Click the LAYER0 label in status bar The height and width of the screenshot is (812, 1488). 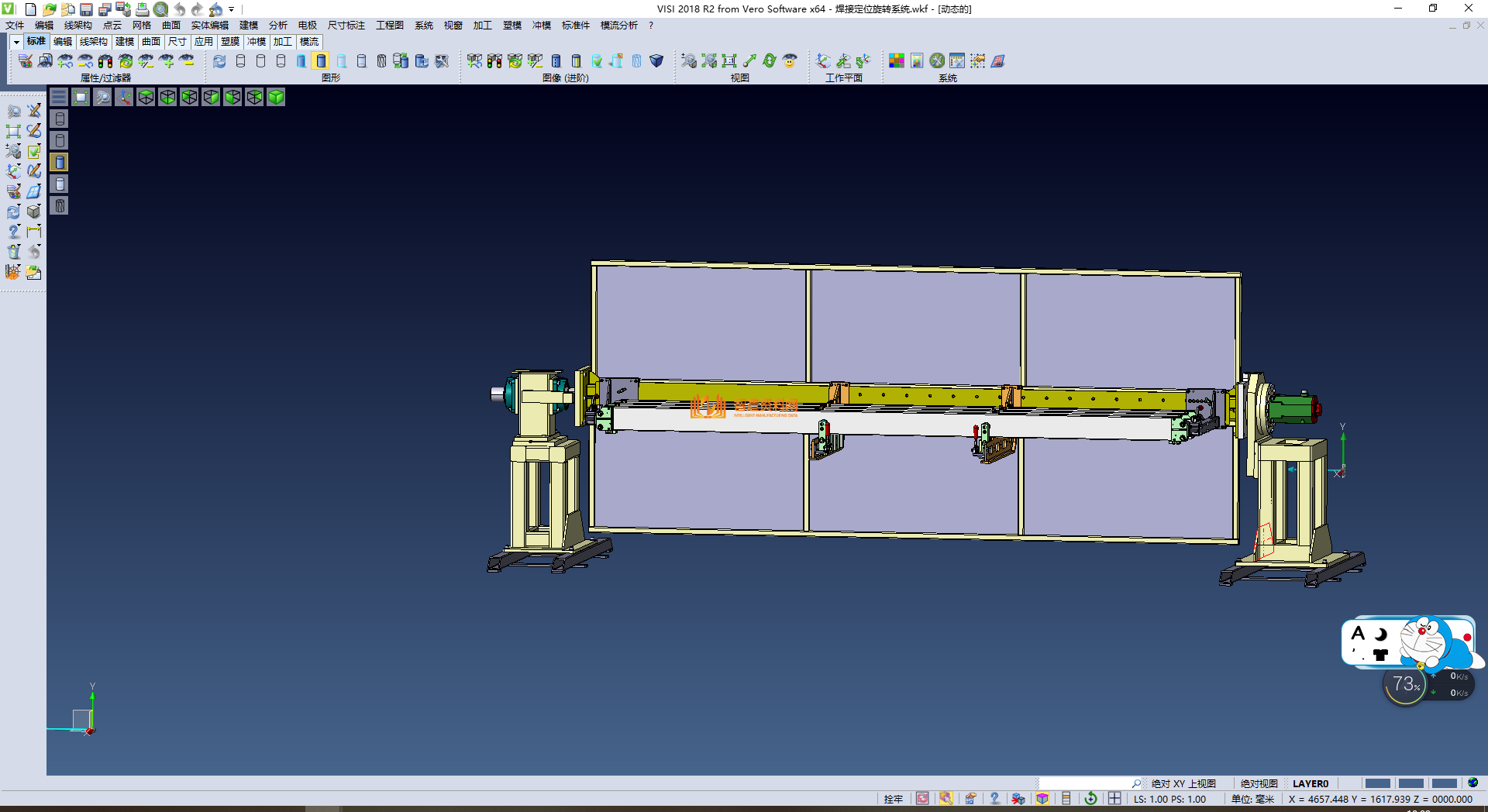pos(1310,783)
